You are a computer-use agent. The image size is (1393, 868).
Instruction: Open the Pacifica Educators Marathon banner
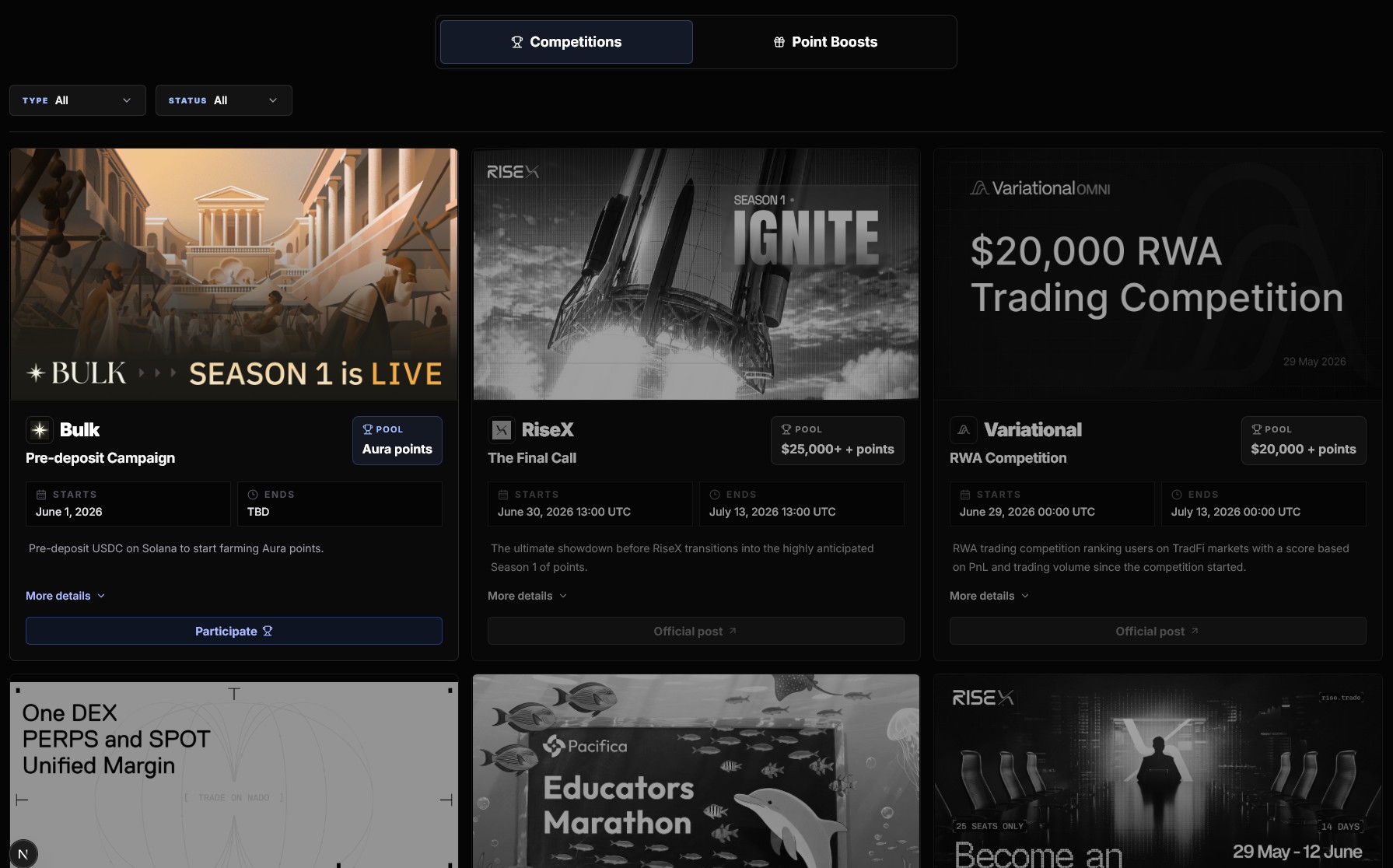pyautogui.click(x=696, y=772)
